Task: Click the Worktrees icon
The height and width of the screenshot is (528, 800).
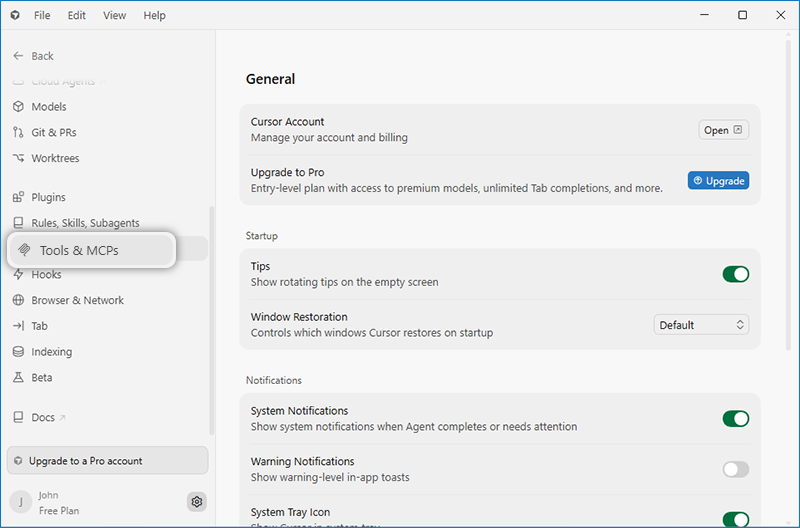Action: (18, 158)
